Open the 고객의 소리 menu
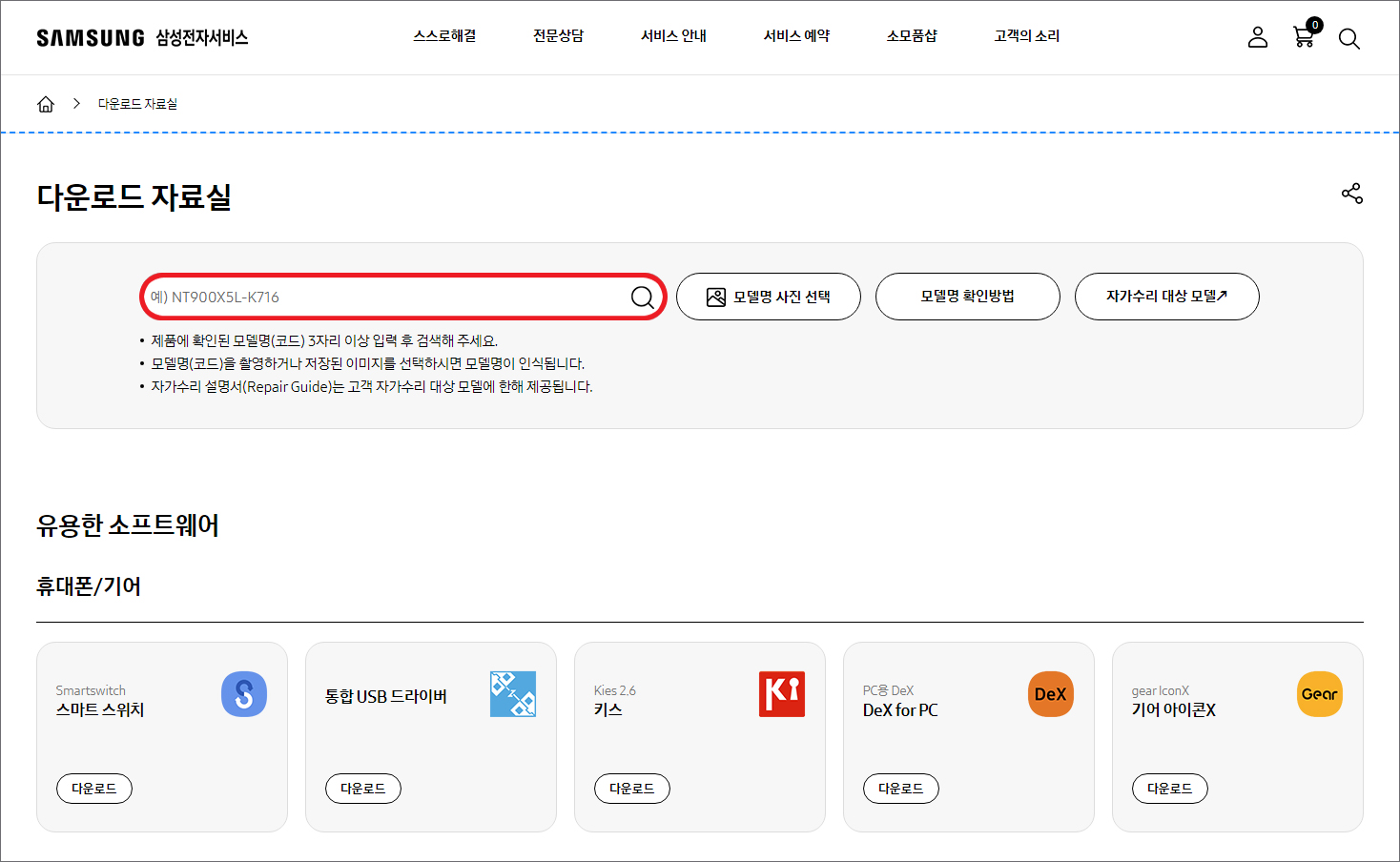1400x862 pixels. [1026, 36]
